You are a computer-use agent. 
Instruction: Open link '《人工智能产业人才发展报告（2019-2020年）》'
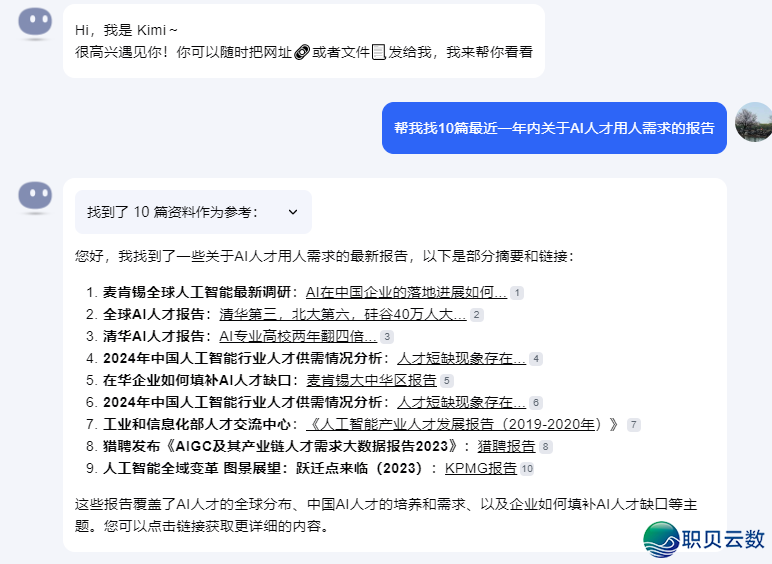point(464,424)
